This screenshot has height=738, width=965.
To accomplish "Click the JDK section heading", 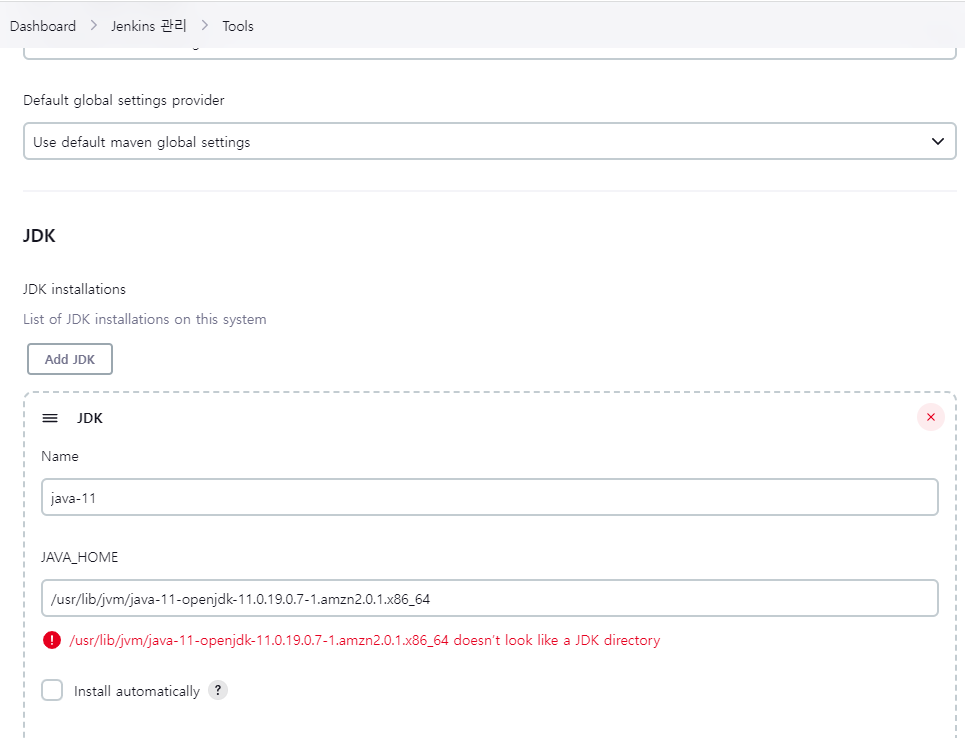I will [x=39, y=236].
